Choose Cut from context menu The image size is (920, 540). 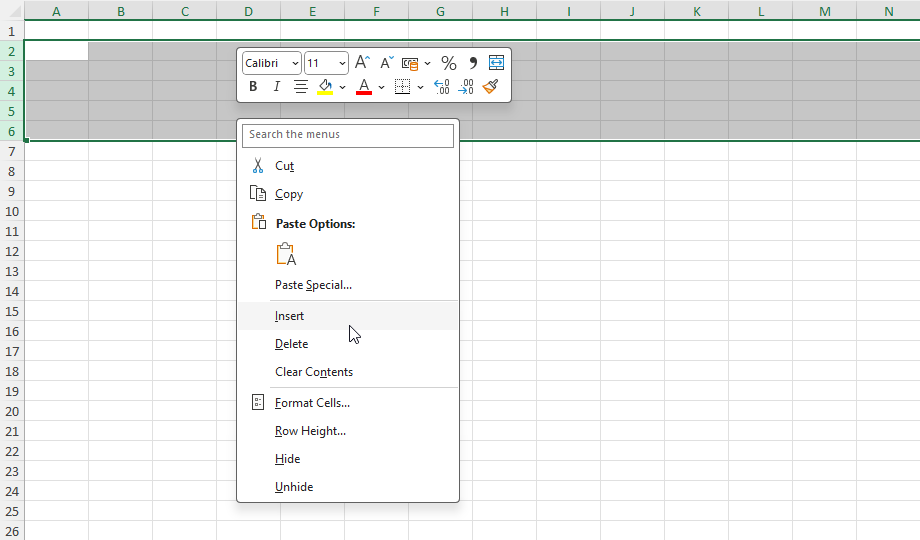(348, 166)
